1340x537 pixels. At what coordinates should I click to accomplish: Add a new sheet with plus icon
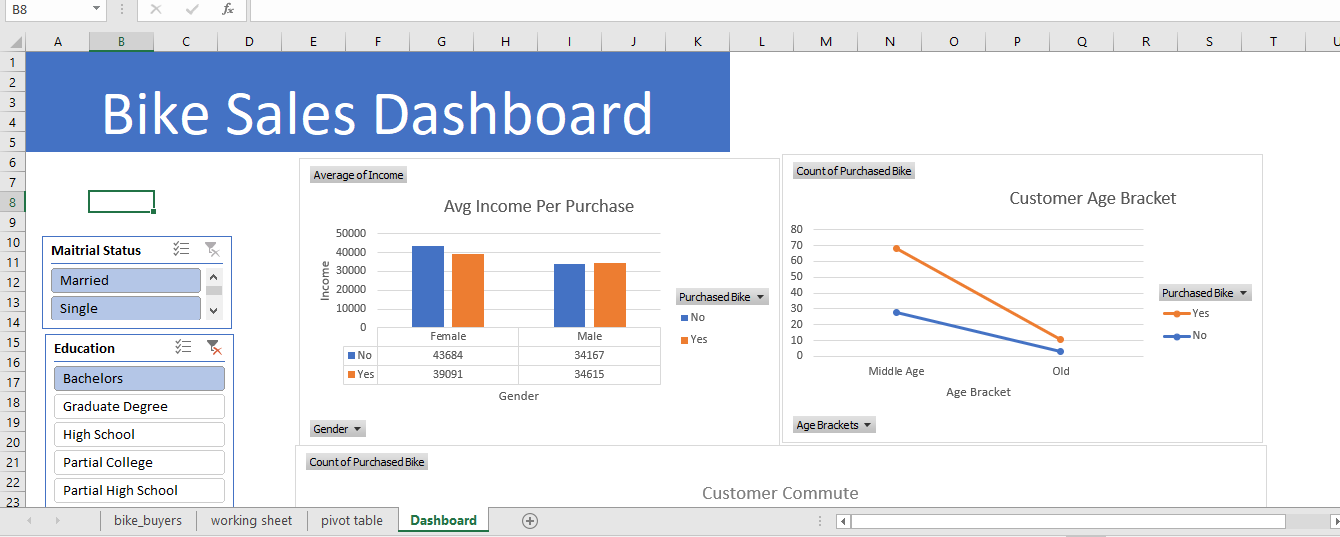[530, 520]
